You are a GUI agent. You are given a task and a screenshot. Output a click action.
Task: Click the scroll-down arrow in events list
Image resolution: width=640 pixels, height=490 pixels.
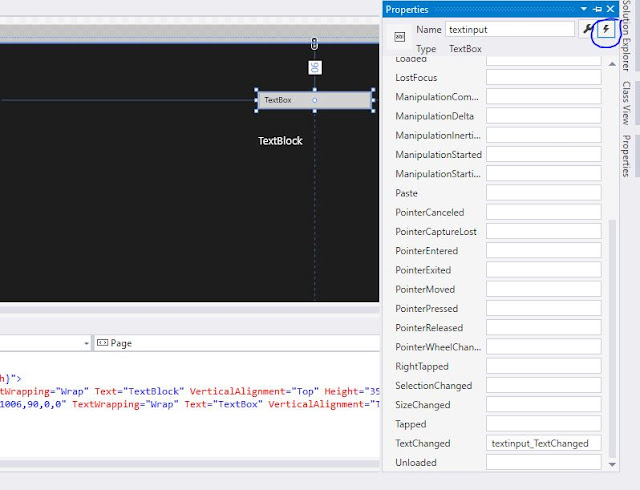[612, 464]
